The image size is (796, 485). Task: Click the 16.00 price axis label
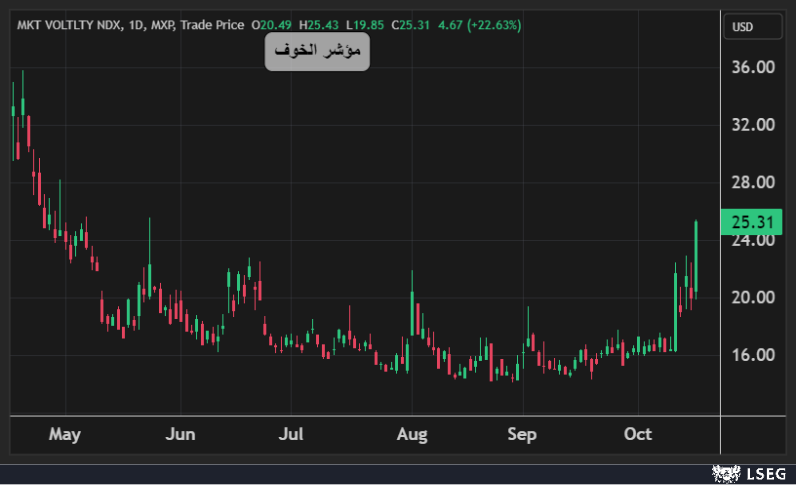(753, 355)
